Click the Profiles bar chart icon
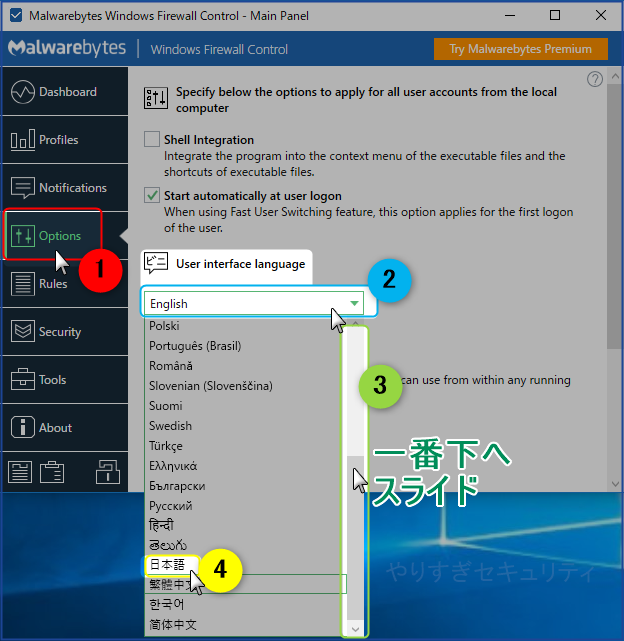Viewport: 624px width, 641px height. point(22,140)
